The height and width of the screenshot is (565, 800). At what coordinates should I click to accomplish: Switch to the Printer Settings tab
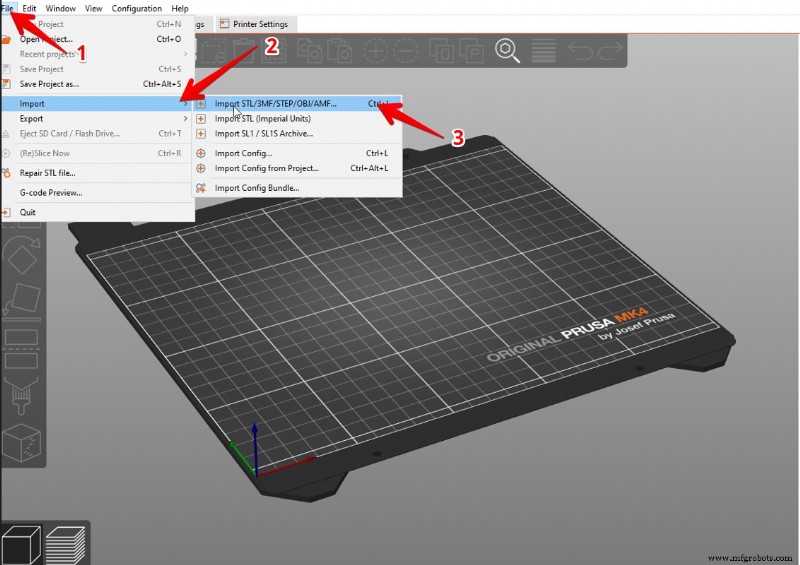[254, 24]
